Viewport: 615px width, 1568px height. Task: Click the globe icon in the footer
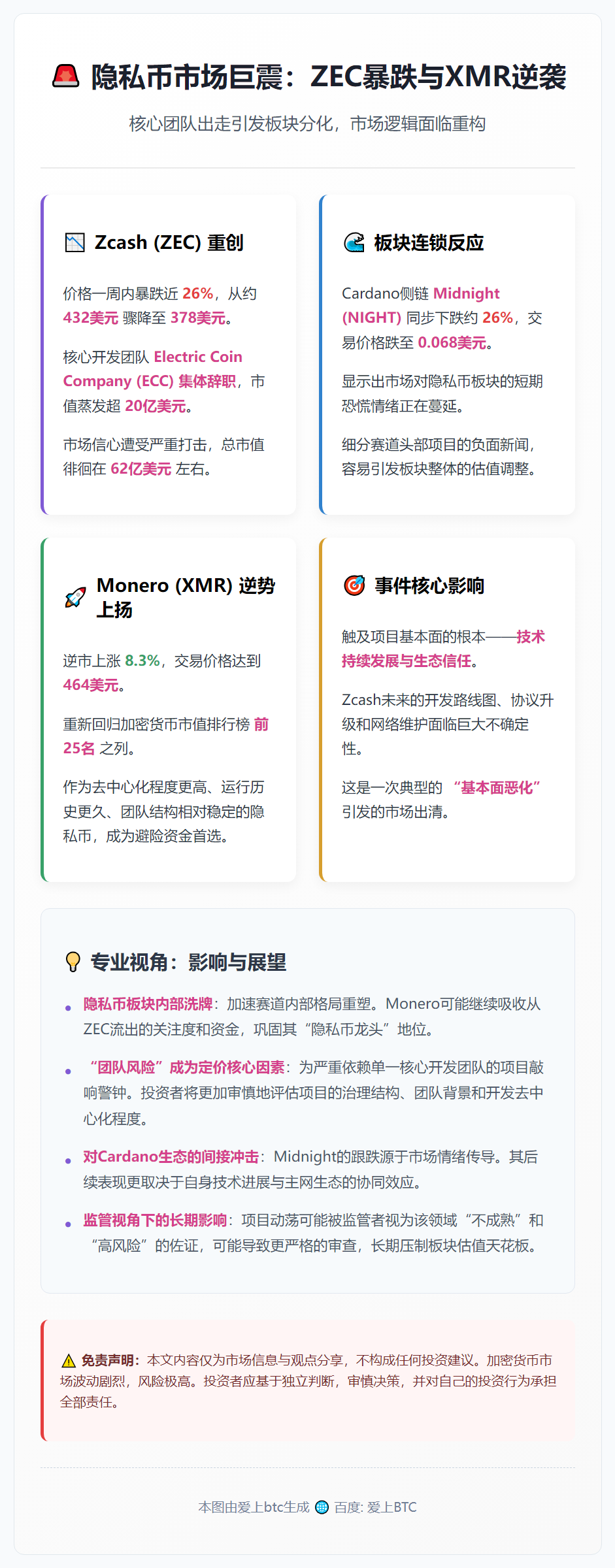(322, 1507)
